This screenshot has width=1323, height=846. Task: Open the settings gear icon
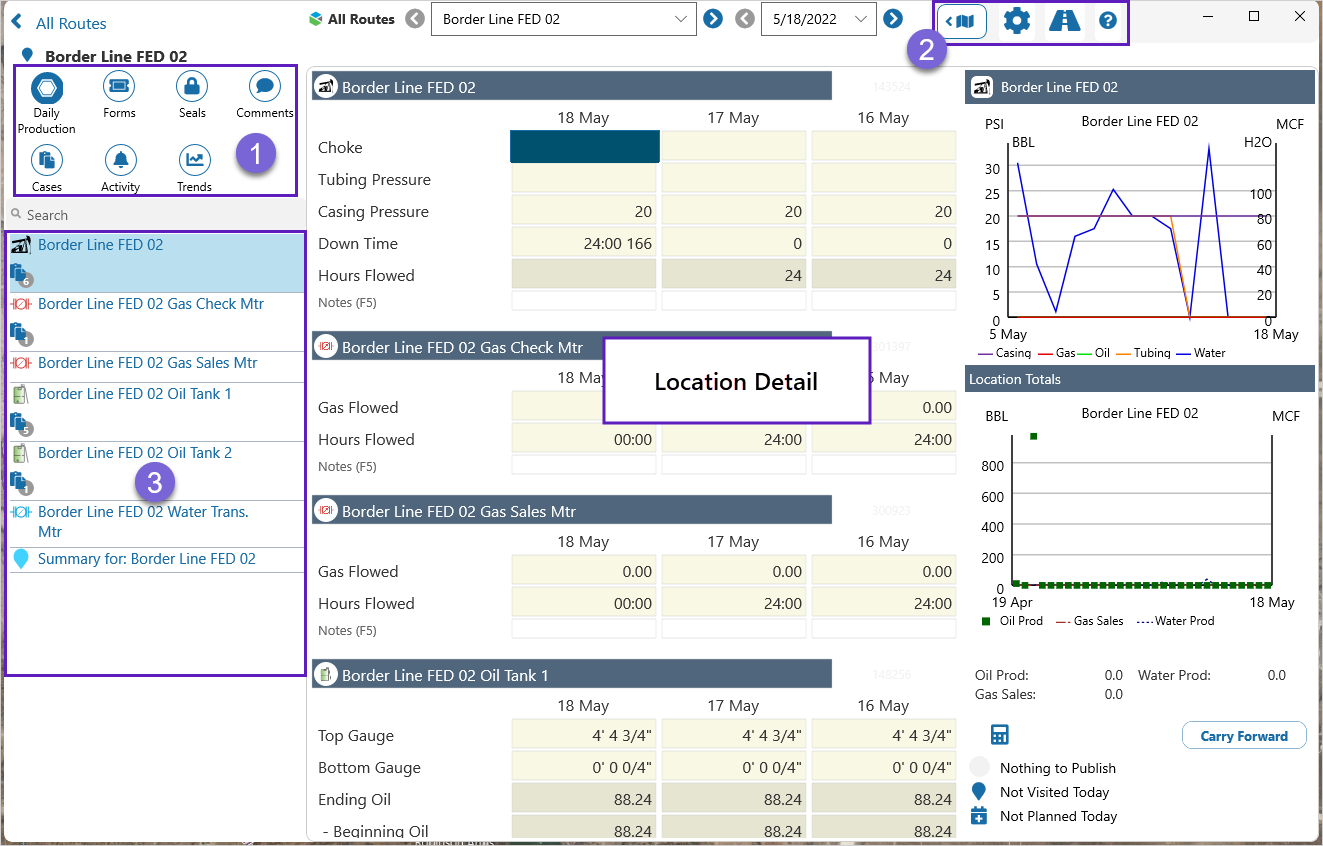click(1016, 20)
